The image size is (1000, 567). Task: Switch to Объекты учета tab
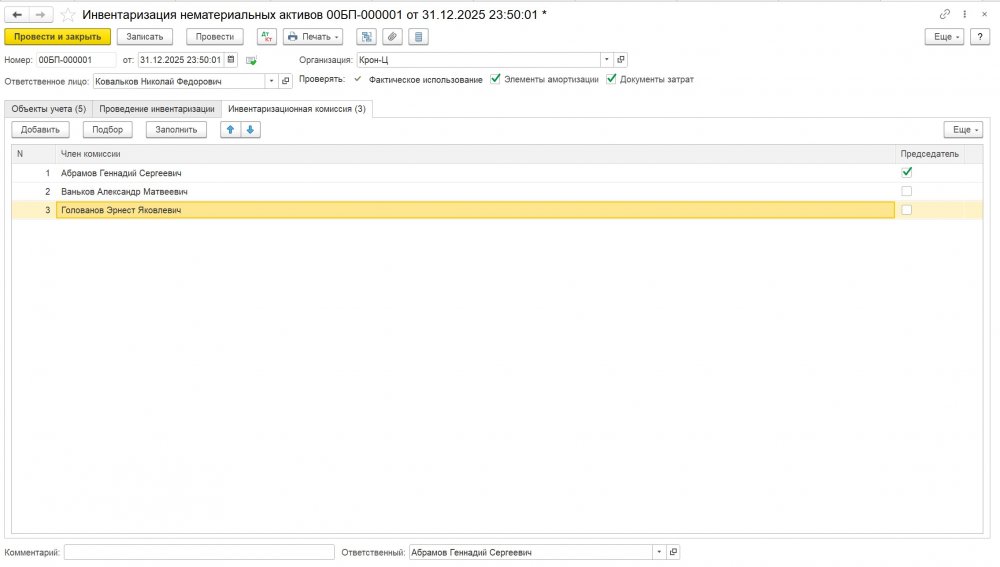pos(48,108)
